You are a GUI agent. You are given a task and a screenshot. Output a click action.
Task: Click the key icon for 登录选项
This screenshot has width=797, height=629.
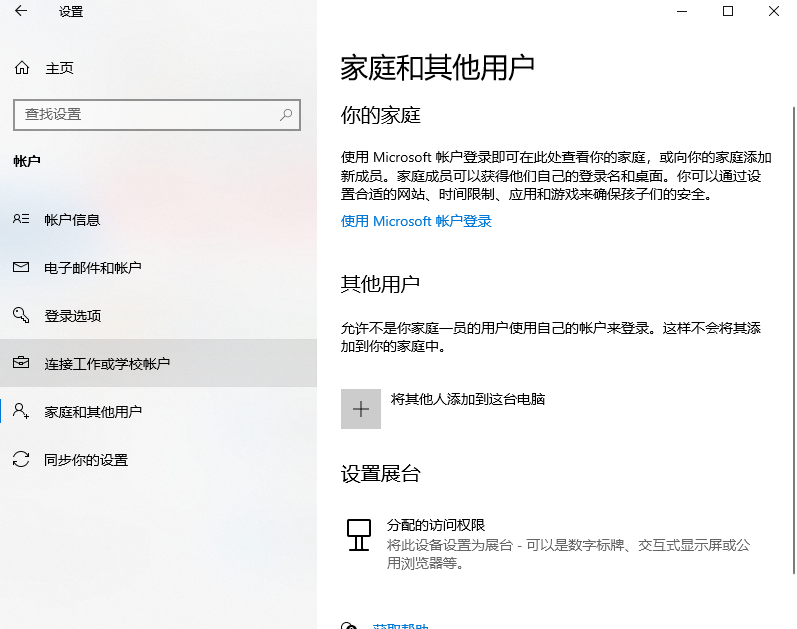(x=21, y=316)
